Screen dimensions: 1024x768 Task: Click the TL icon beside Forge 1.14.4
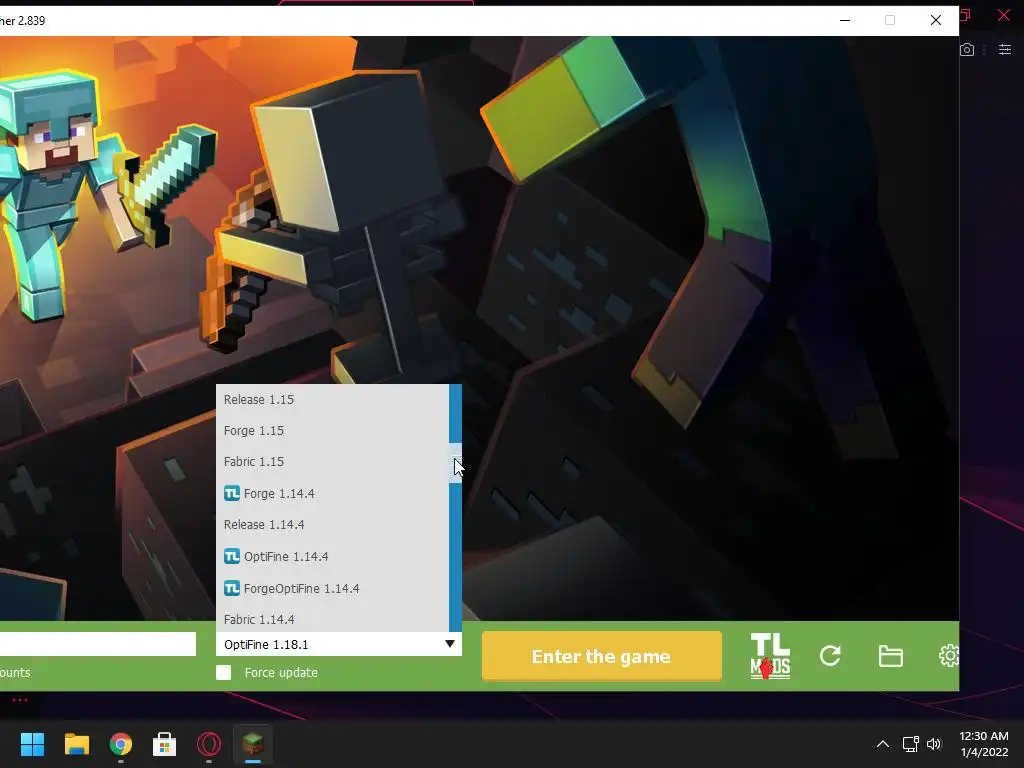point(232,493)
